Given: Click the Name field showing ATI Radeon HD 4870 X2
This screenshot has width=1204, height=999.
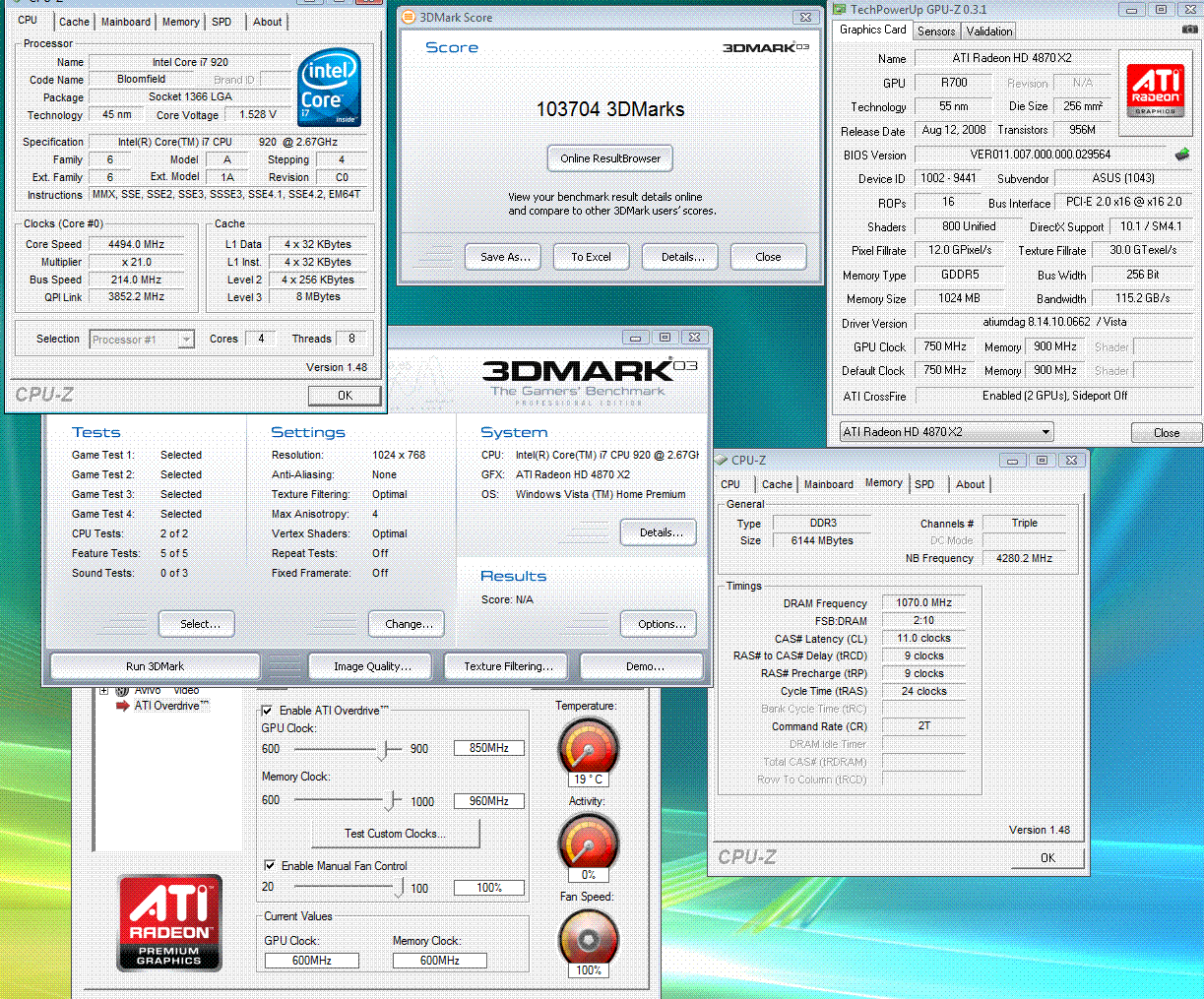Looking at the screenshot, I should point(1012,58).
